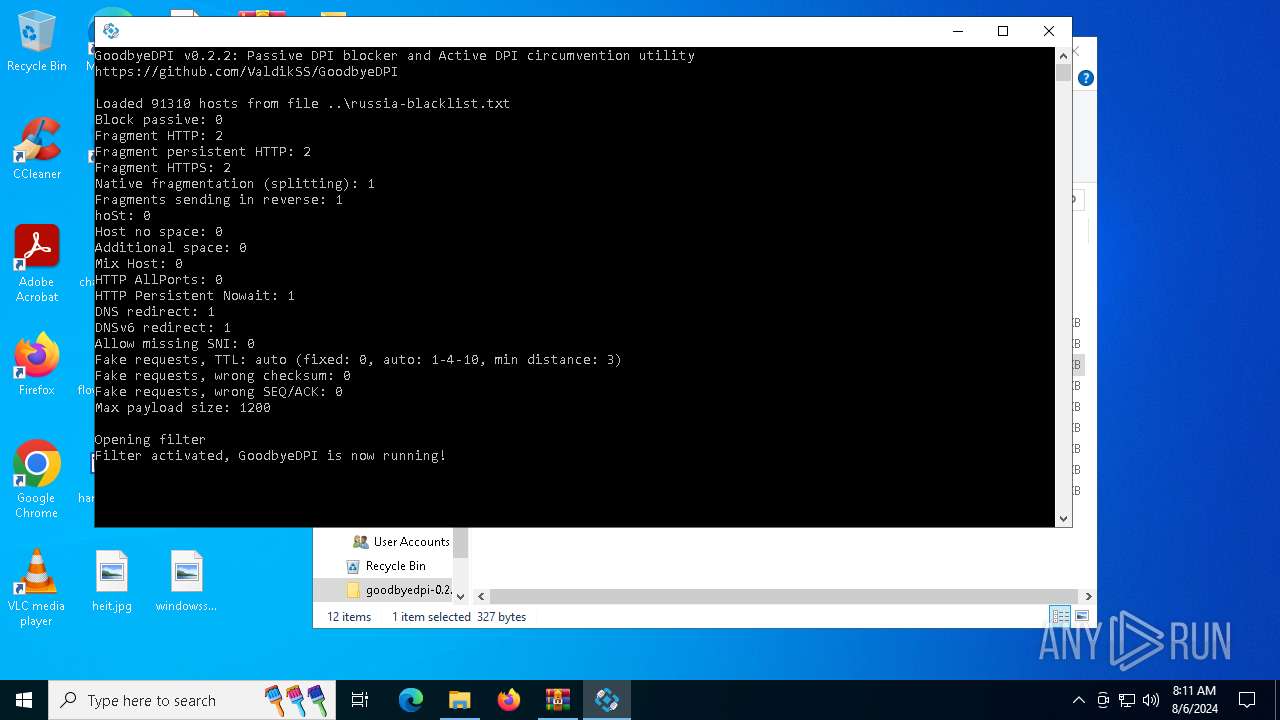Select the CCleaner desktop shortcut
Image resolution: width=1280 pixels, height=720 pixels.
(x=37, y=149)
